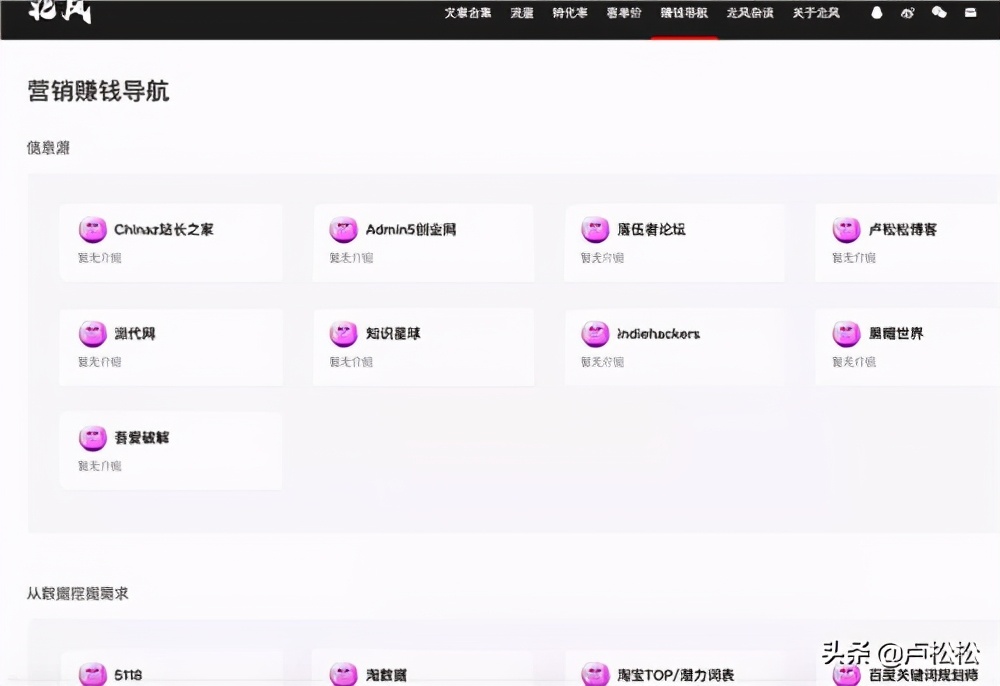Image resolution: width=1000 pixels, height=686 pixels.
Task: Open the 关于松风 dropdown menu
Action: point(815,13)
